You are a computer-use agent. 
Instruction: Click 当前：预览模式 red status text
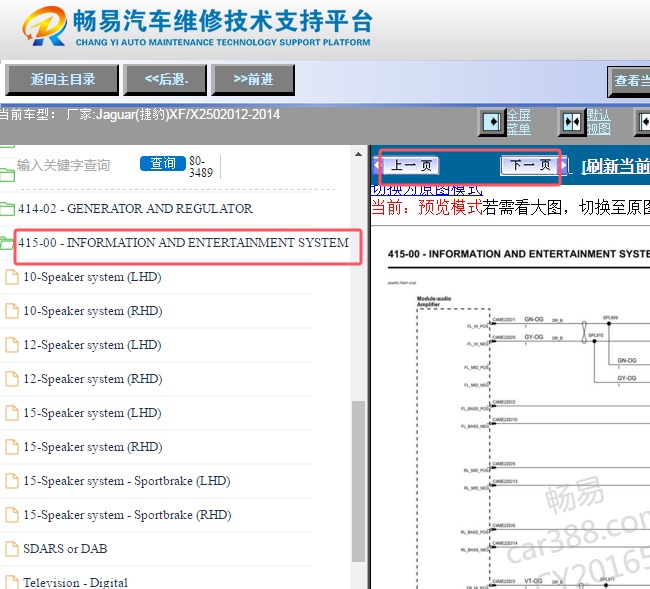click(x=427, y=207)
